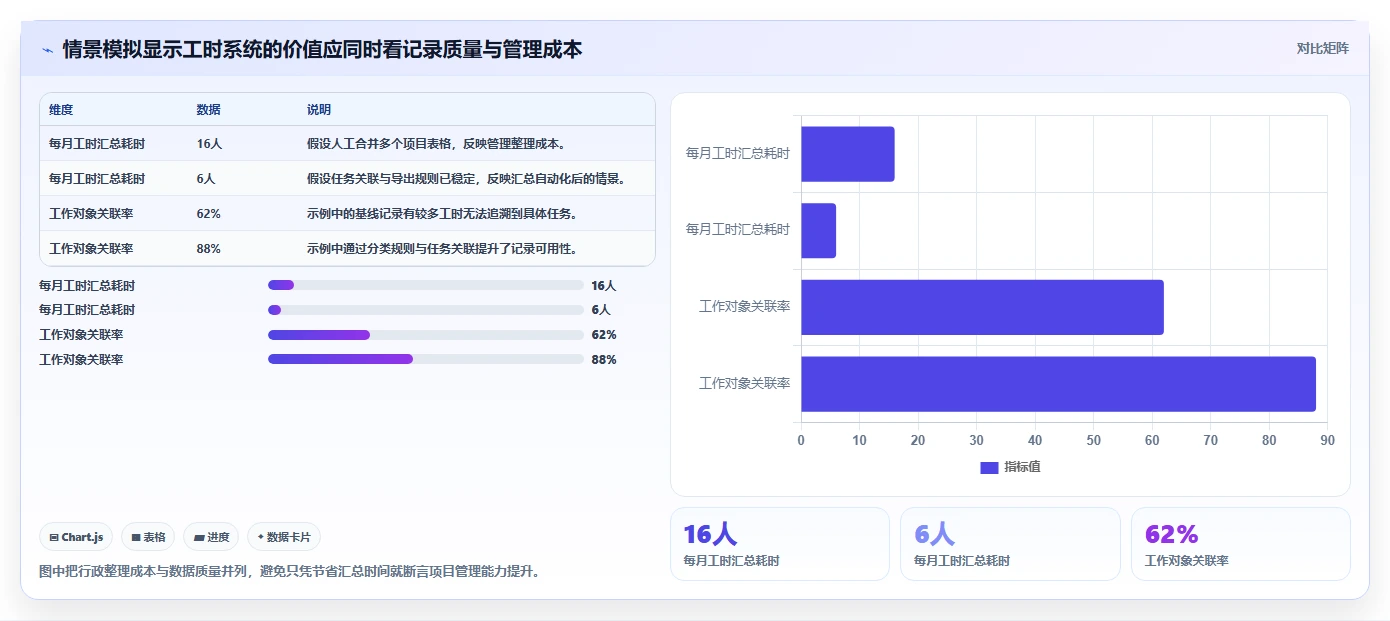Click the chart axis label beside the 62 bar
This screenshot has width=1390, height=621.
(744, 307)
